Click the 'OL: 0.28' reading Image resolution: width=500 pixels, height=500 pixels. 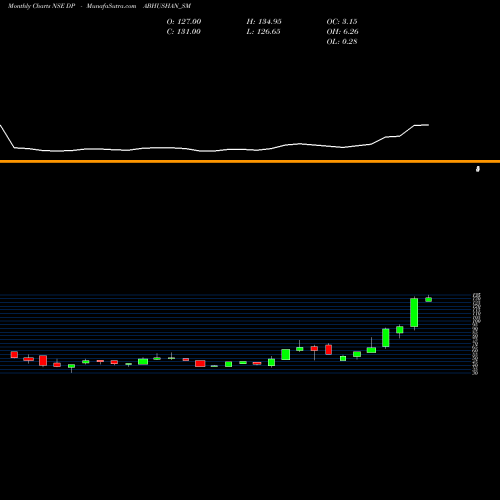coord(342,41)
